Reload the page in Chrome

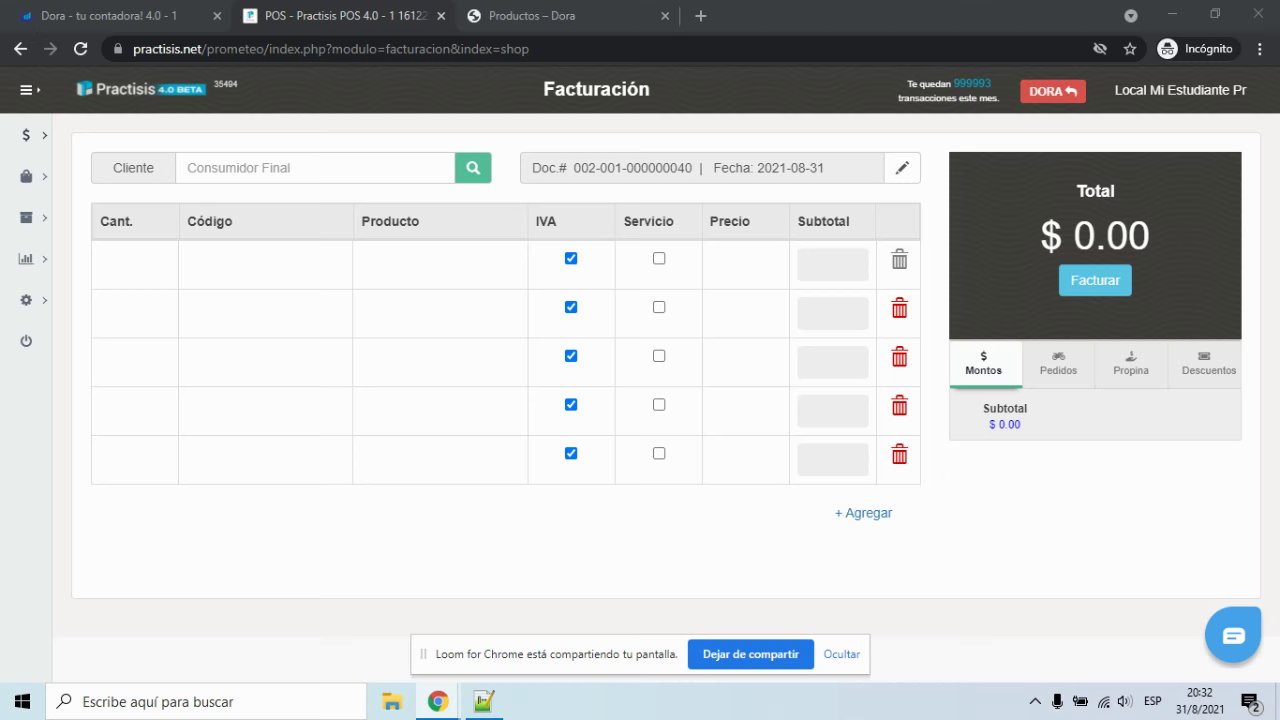(81, 48)
